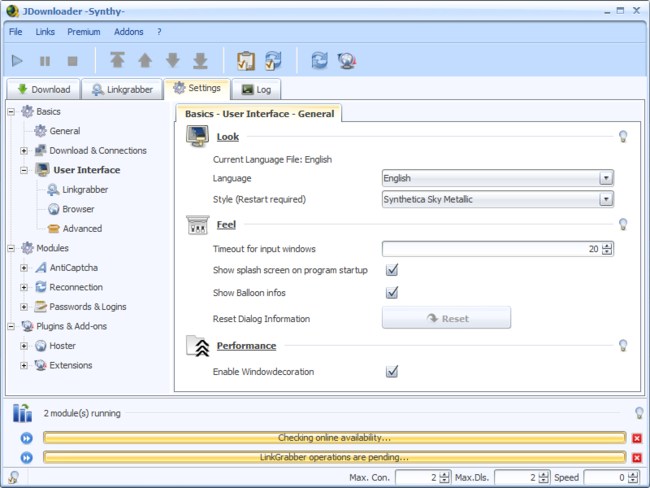Click the Max. Con. stepper arrows

point(444,478)
